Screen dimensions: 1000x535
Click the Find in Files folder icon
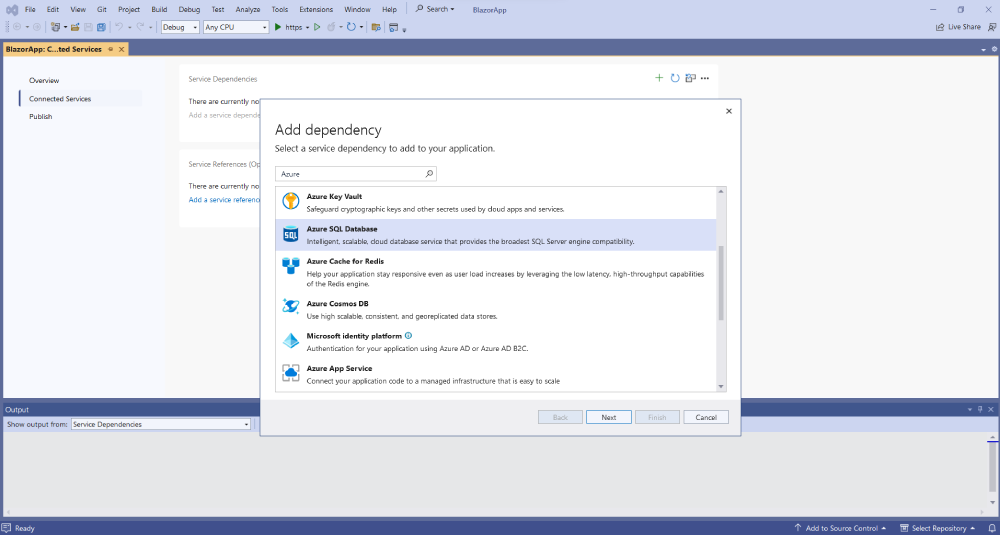point(376,27)
